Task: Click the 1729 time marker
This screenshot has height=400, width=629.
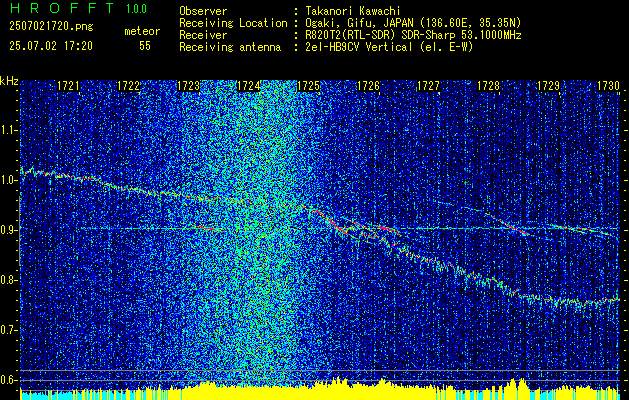Action: [x=548, y=85]
